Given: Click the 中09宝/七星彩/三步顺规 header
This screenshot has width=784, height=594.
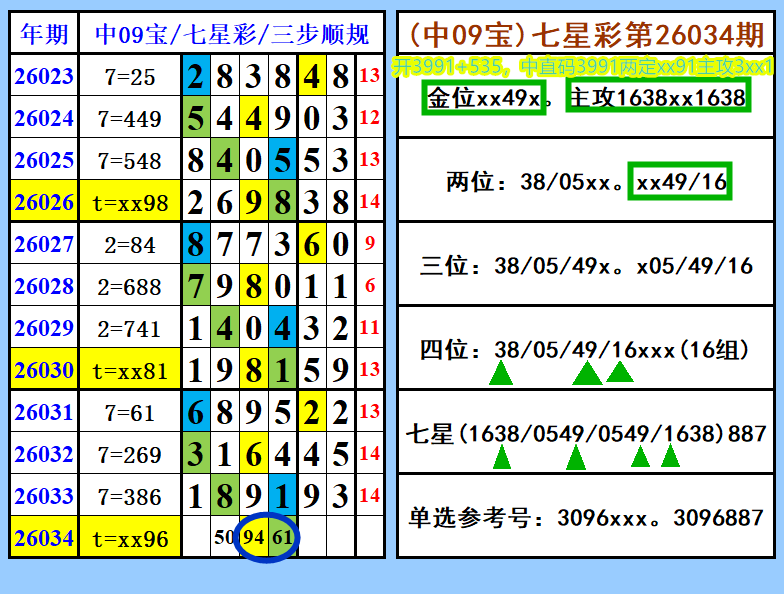Looking at the screenshot, I should click(x=231, y=35).
